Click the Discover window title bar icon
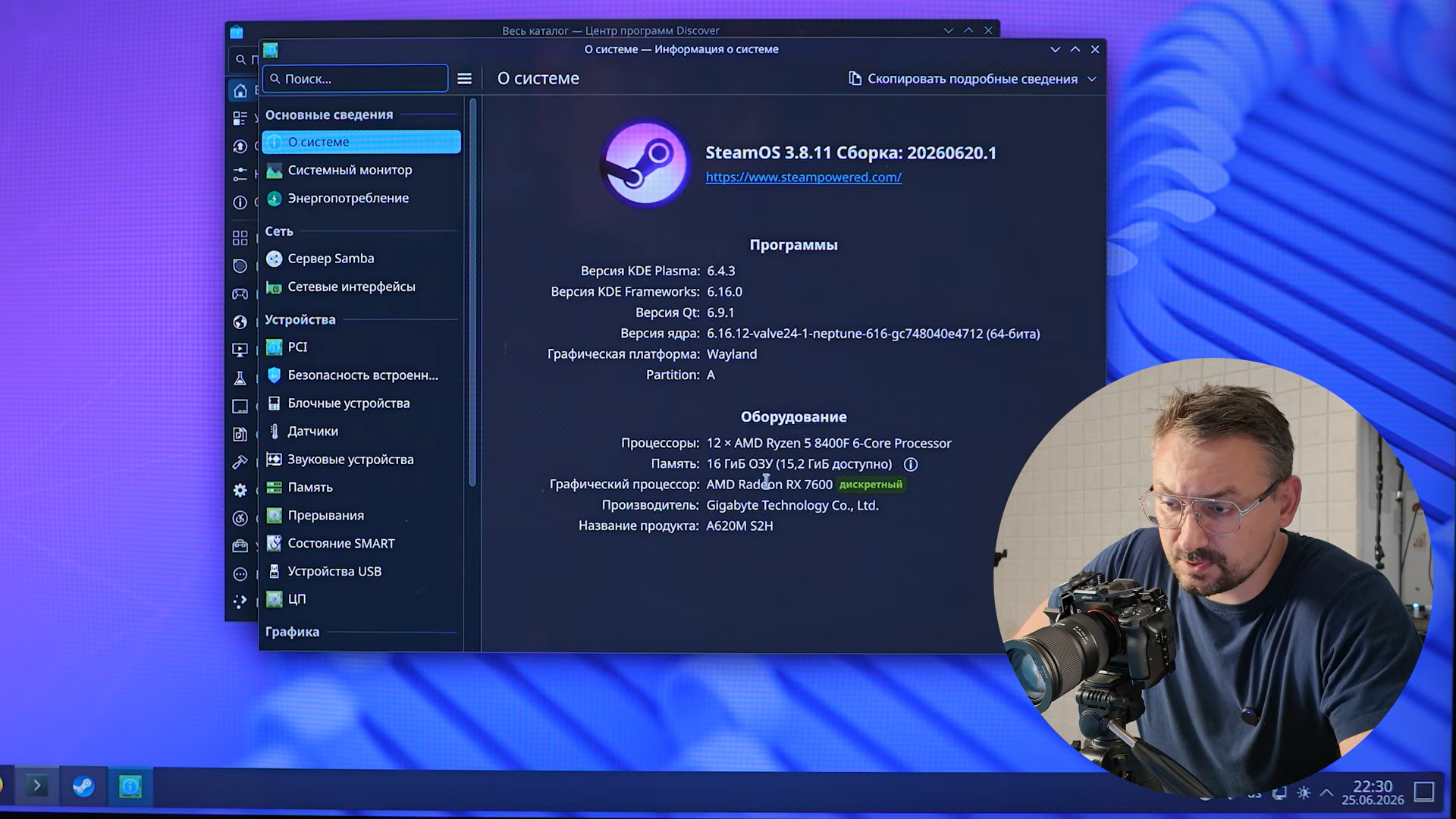This screenshot has width=1456, height=819. point(237,31)
